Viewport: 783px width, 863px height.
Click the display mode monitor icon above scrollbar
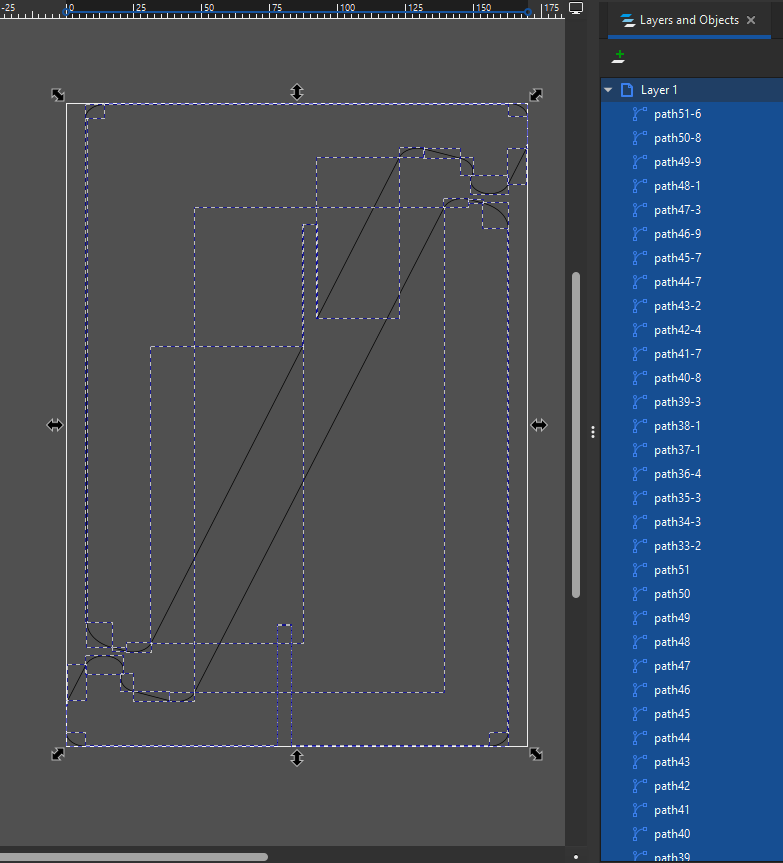pyautogui.click(x=575, y=8)
